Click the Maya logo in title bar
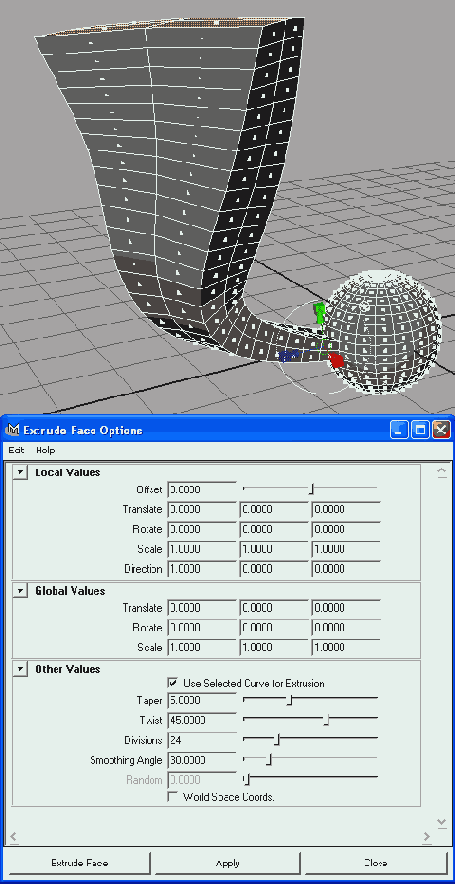 point(12,430)
